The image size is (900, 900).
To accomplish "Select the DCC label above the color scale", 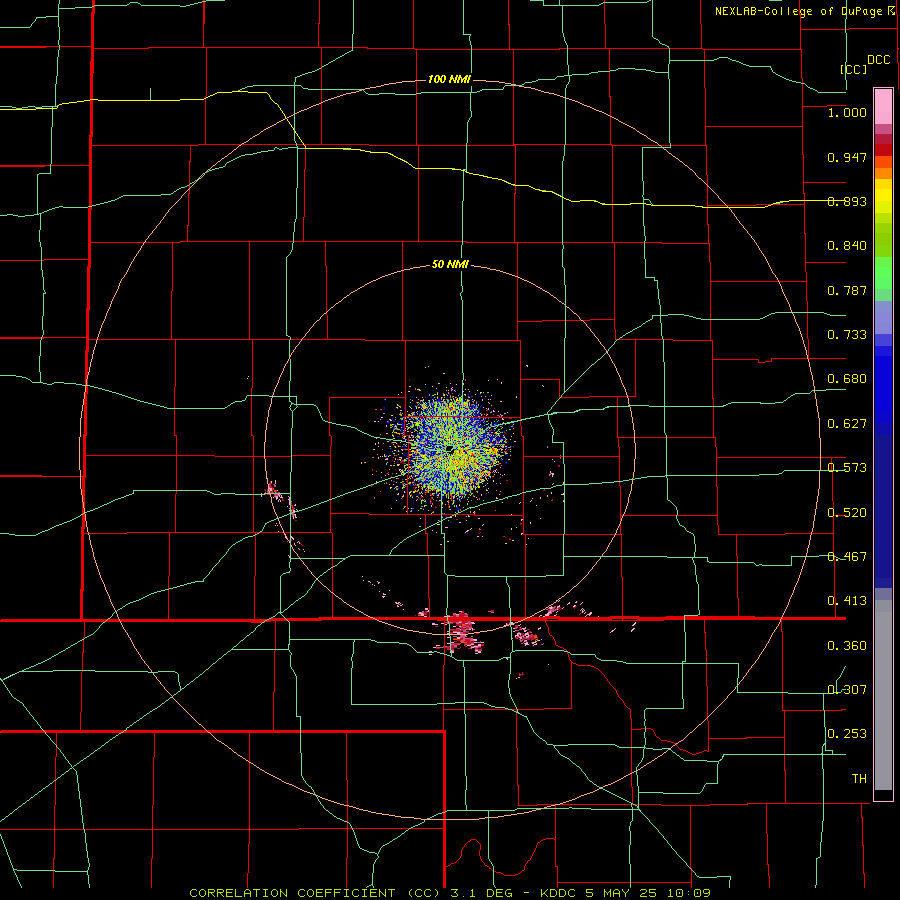I will (879, 60).
